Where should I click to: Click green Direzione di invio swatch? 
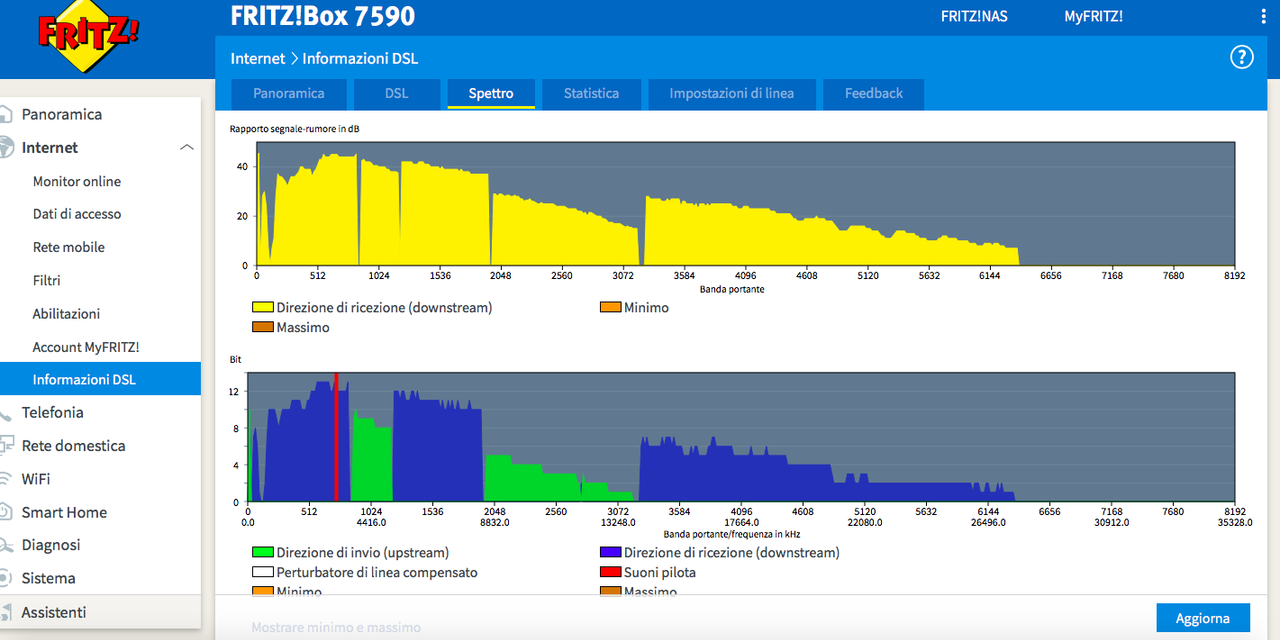pos(262,552)
